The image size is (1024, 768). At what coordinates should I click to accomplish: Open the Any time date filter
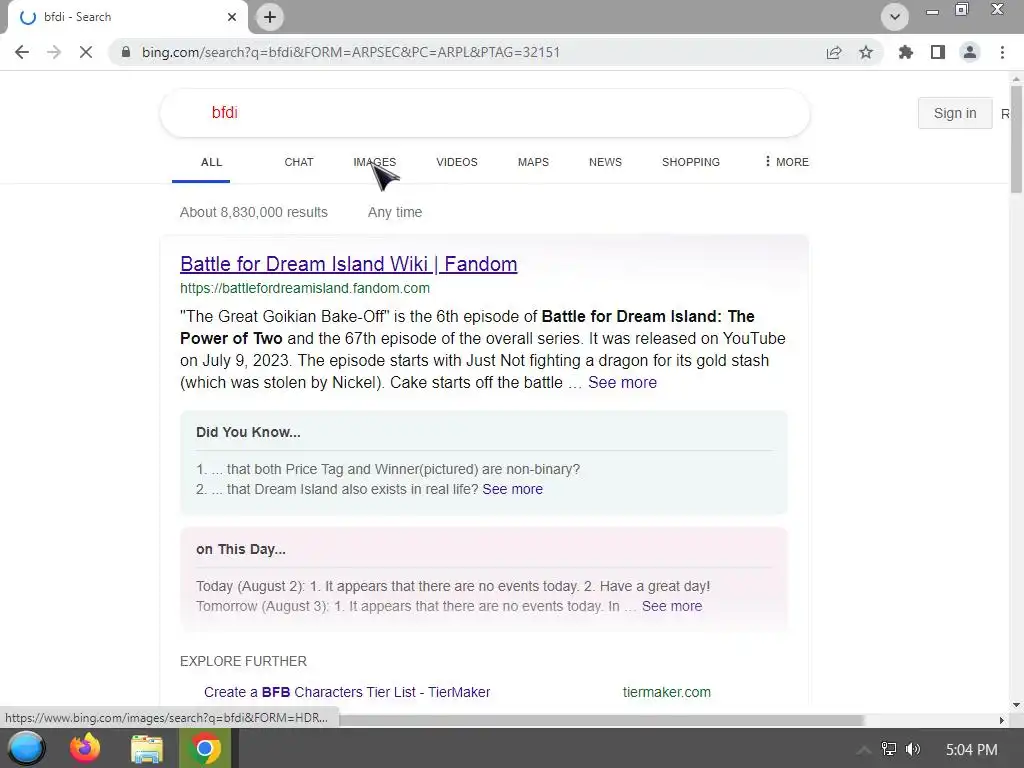coord(394,212)
